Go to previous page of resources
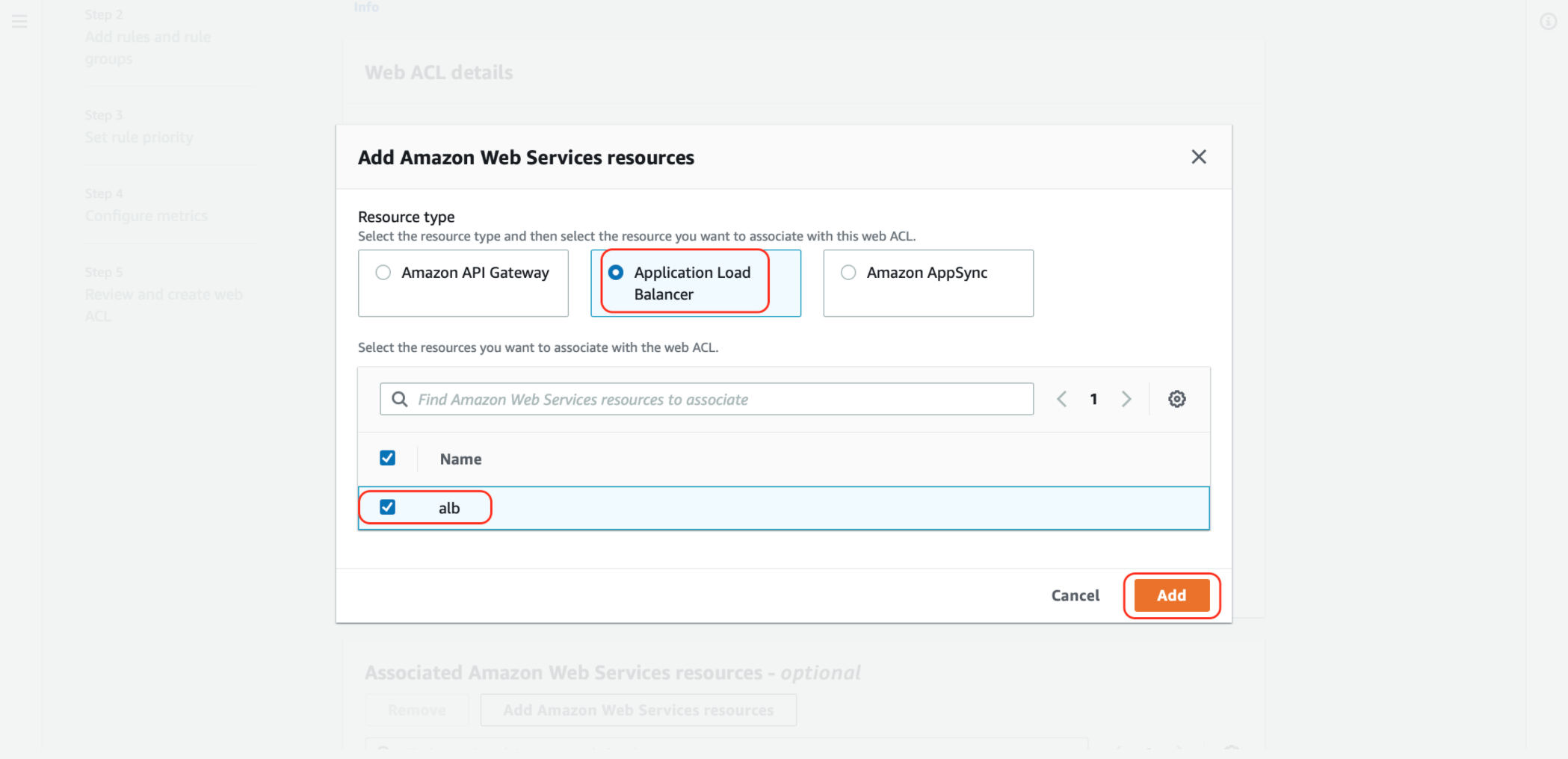Viewport: 1568px width, 759px height. pyautogui.click(x=1061, y=399)
